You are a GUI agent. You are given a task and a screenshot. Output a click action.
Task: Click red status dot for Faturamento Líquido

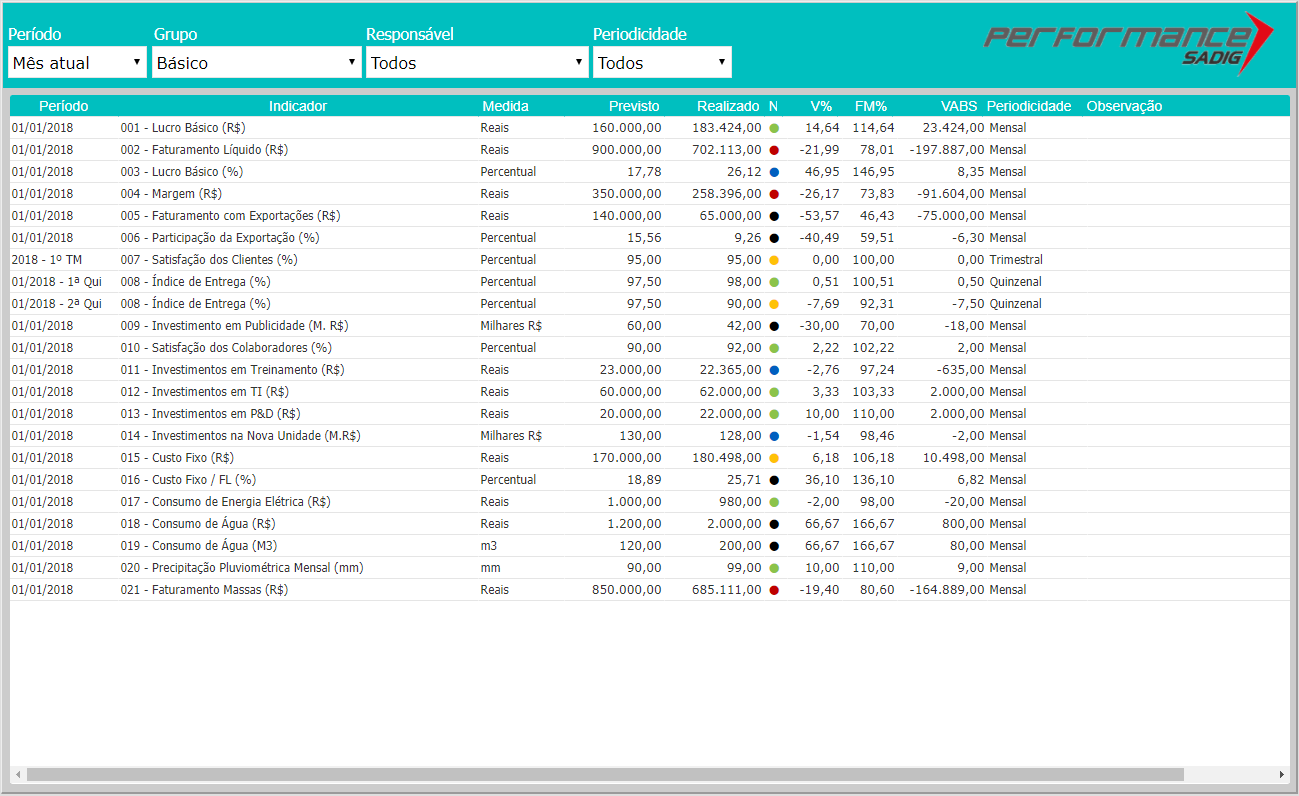click(774, 150)
